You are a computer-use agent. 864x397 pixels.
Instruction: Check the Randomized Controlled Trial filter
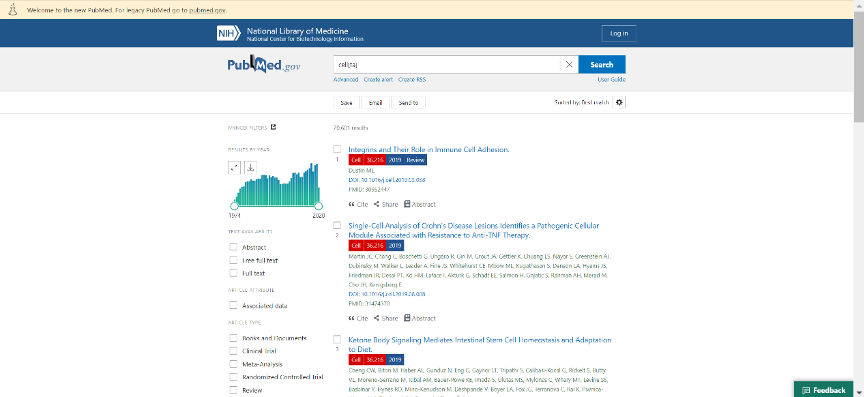pos(233,377)
